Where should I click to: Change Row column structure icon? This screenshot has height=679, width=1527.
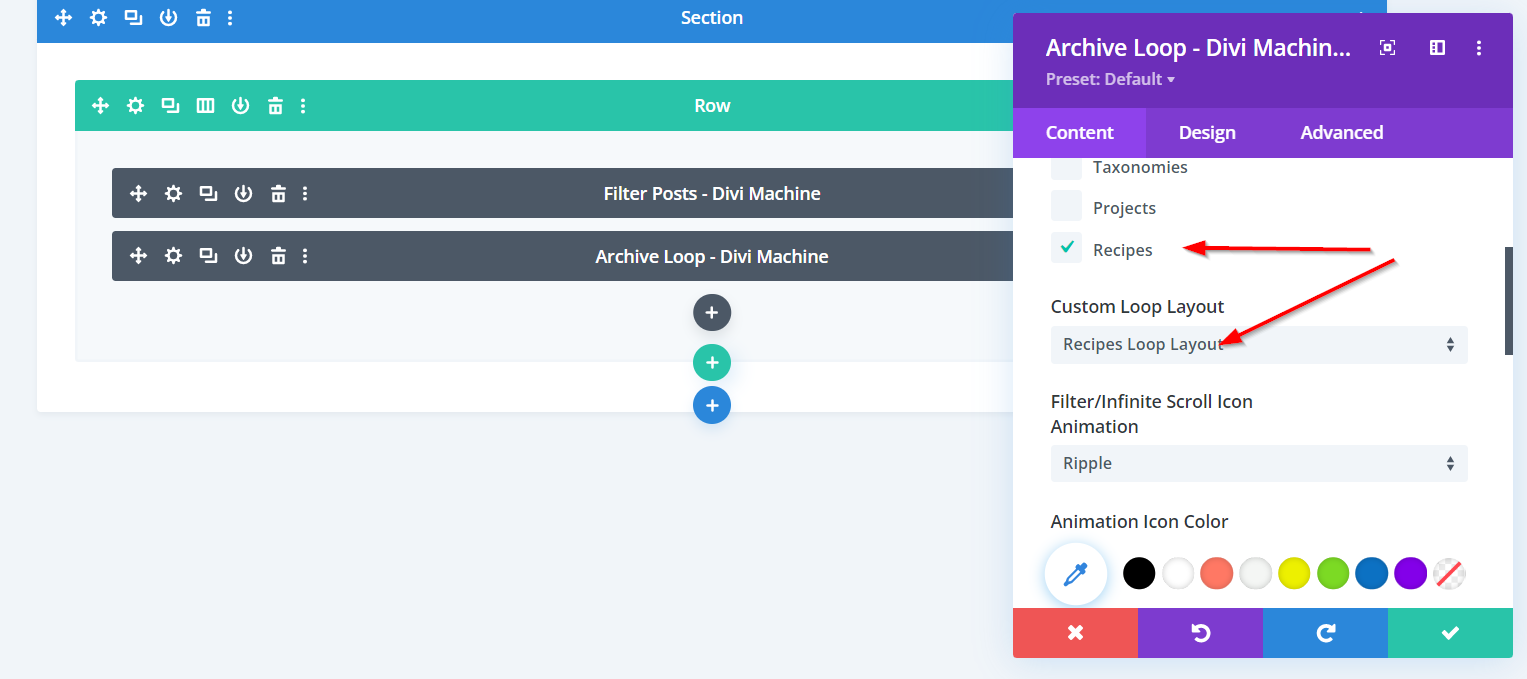[205, 106]
